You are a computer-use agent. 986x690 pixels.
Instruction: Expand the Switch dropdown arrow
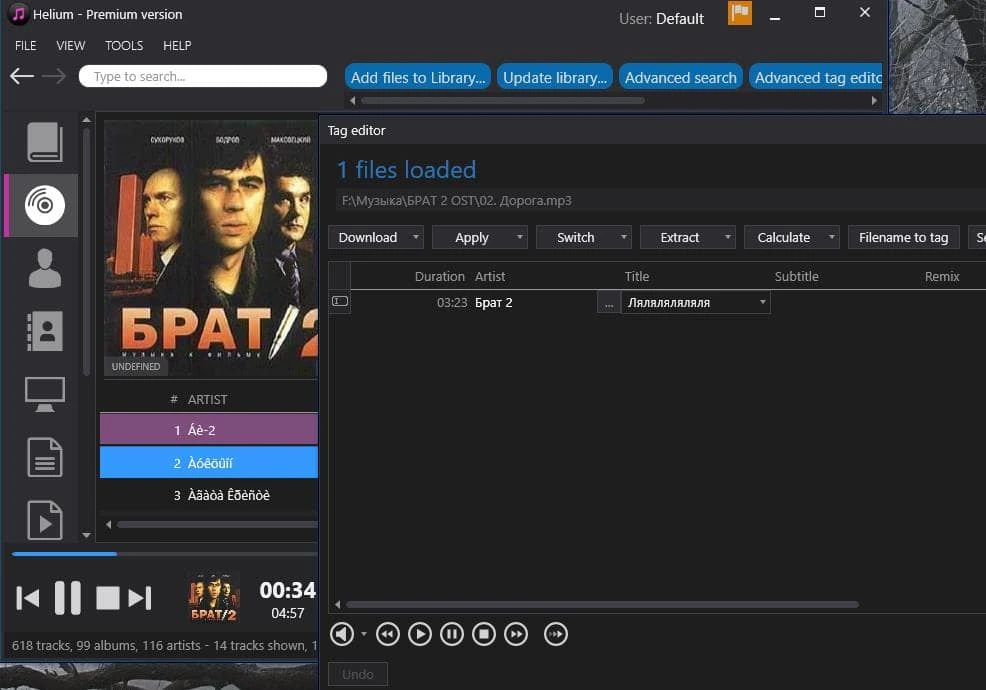(624, 237)
